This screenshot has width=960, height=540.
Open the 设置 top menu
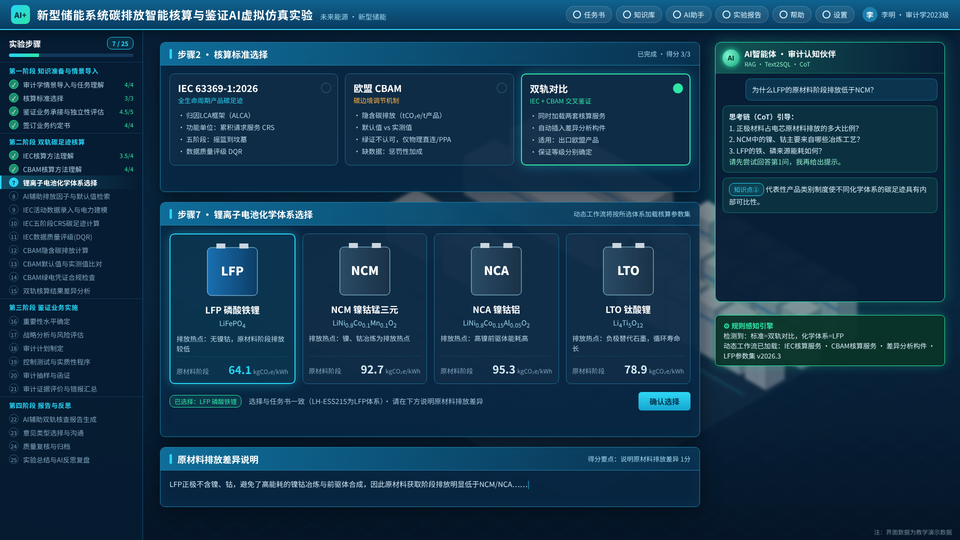834,15
